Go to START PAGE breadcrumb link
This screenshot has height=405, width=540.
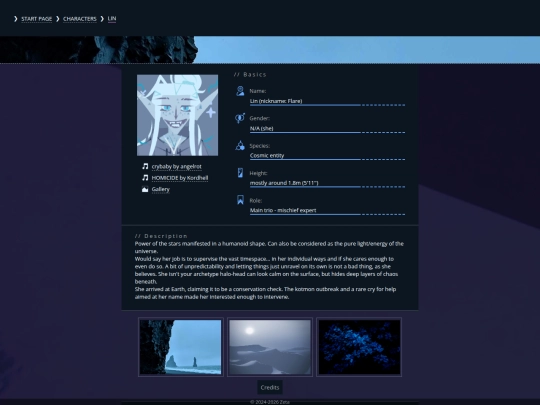(x=37, y=19)
